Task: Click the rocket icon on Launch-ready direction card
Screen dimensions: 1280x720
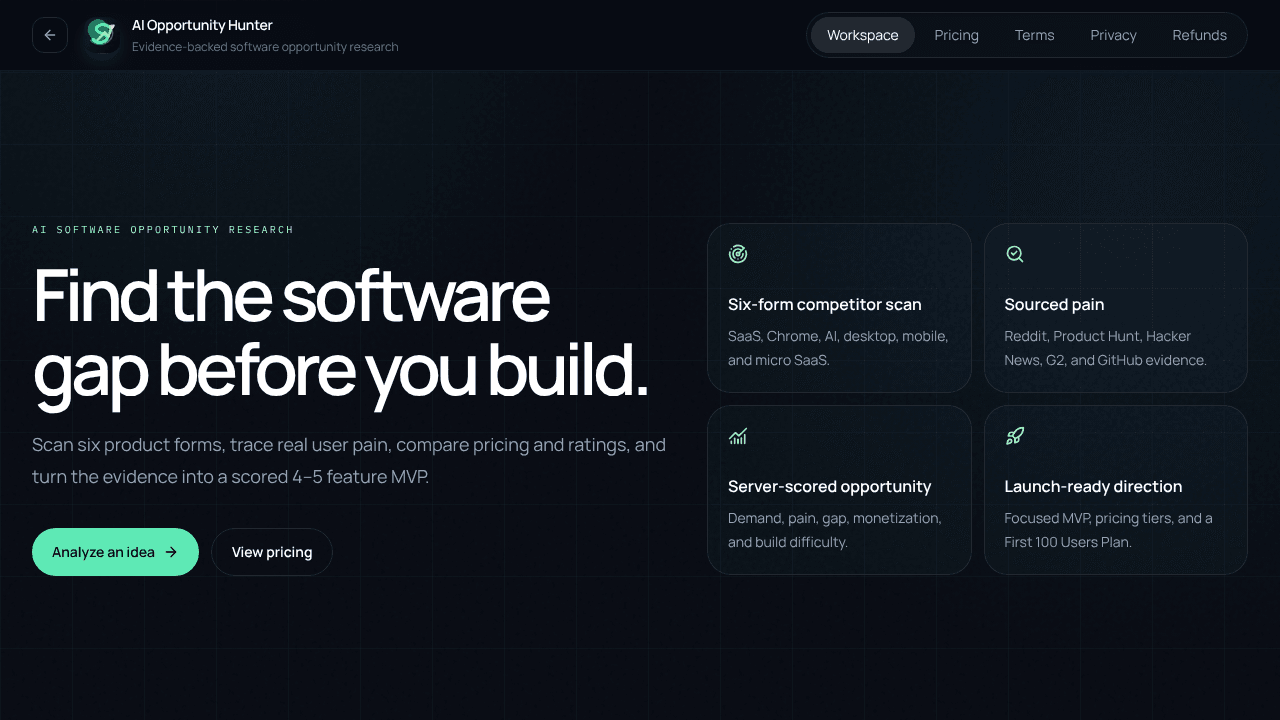Action: coord(1014,436)
